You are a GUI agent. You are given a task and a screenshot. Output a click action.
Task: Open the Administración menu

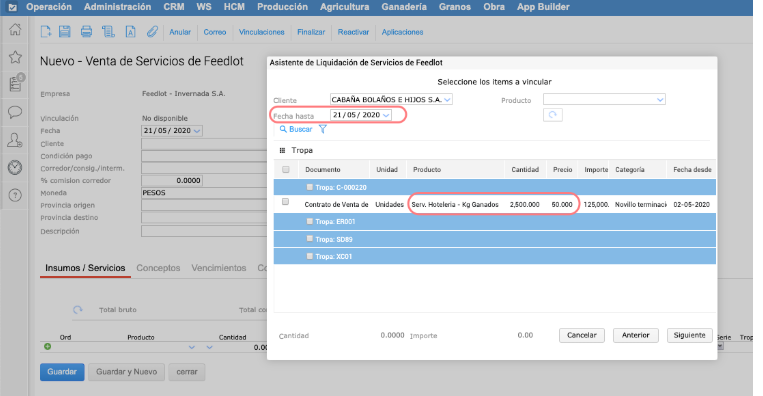point(117,7)
